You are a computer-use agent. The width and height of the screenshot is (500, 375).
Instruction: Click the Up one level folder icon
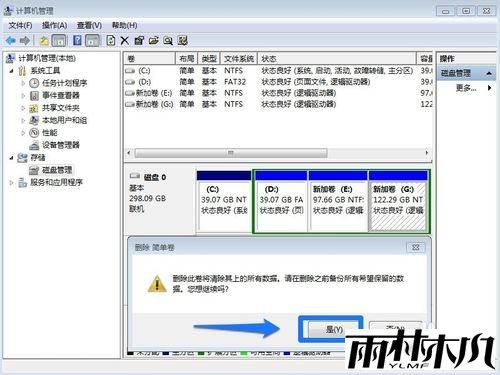point(44,41)
